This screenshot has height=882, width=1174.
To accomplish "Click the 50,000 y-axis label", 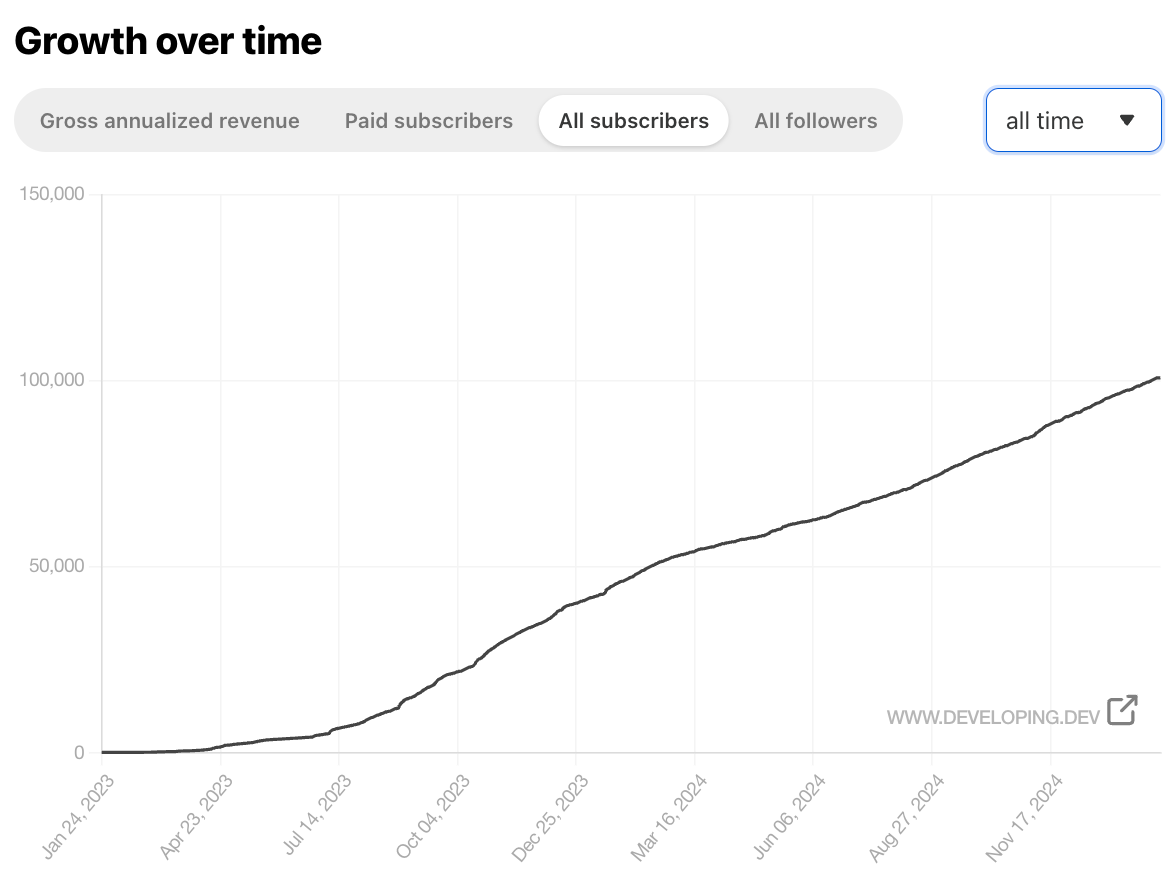I will (x=56, y=566).
